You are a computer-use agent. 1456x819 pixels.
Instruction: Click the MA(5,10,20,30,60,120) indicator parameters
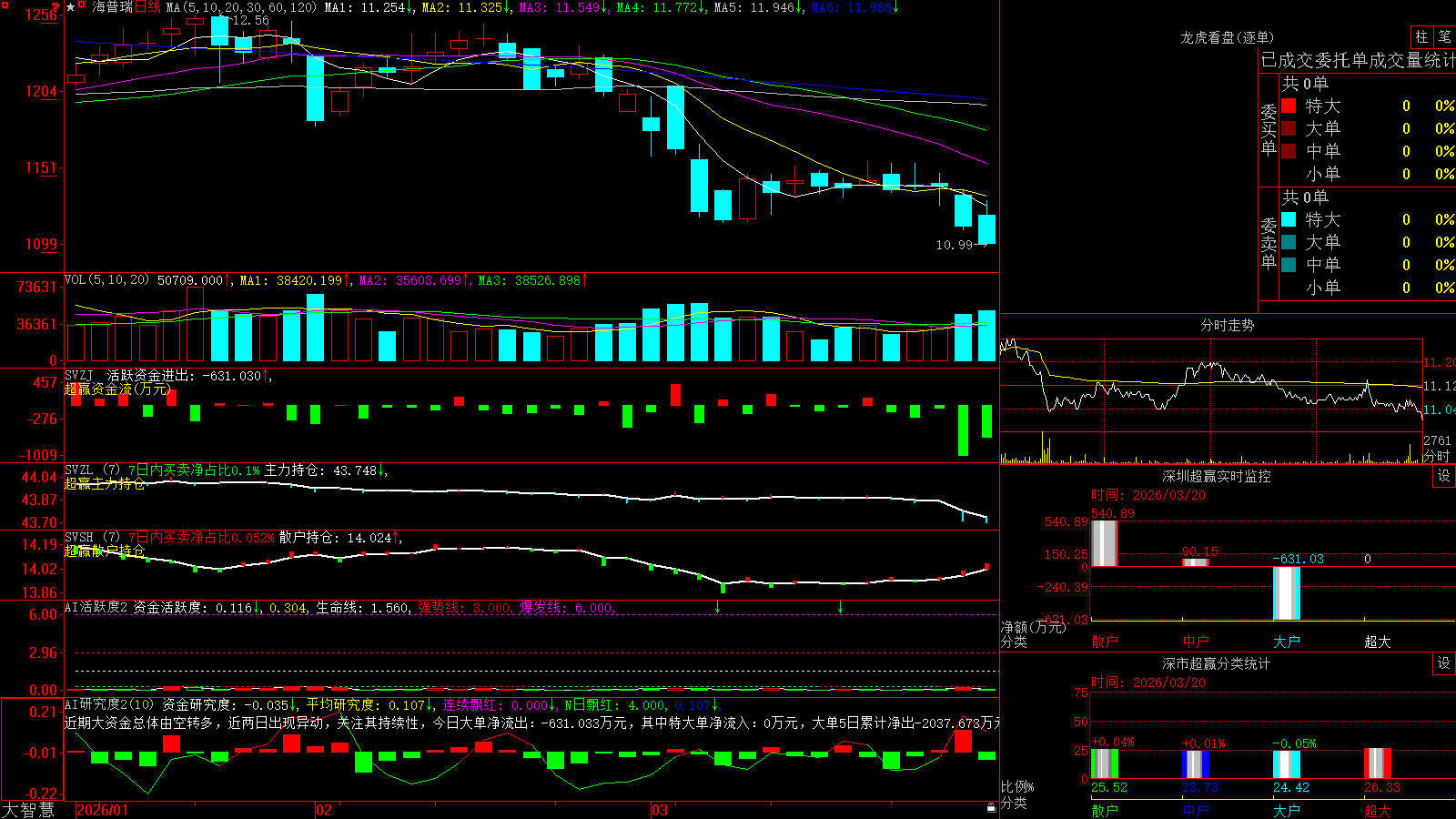click(x=241, y=7)
